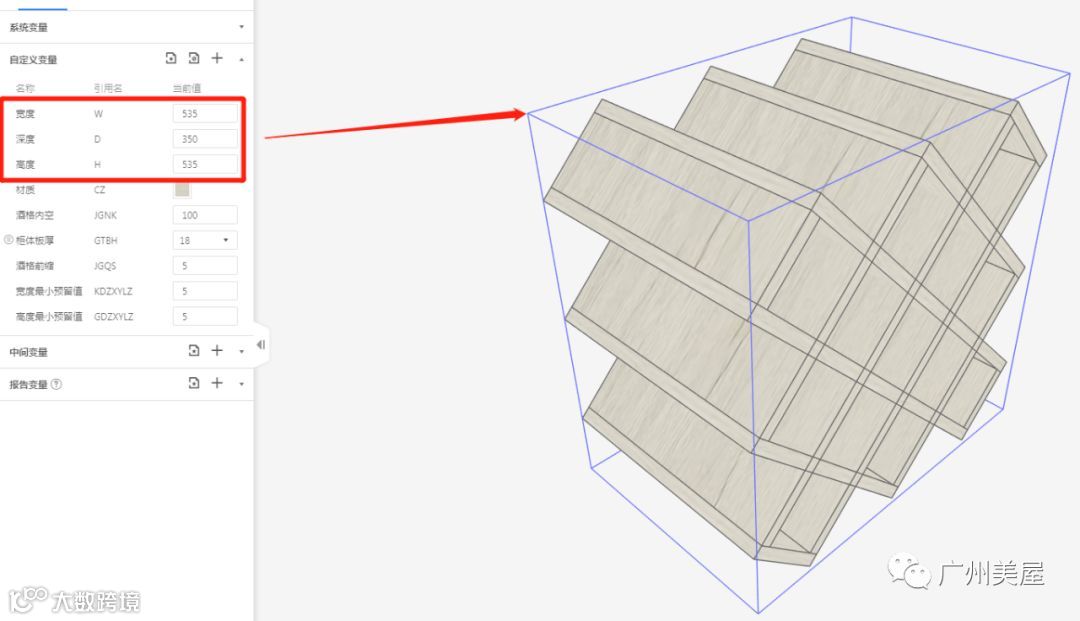Collapse the left variables panel
This screenshot has height=621, width=1080.
pos(261,344)
